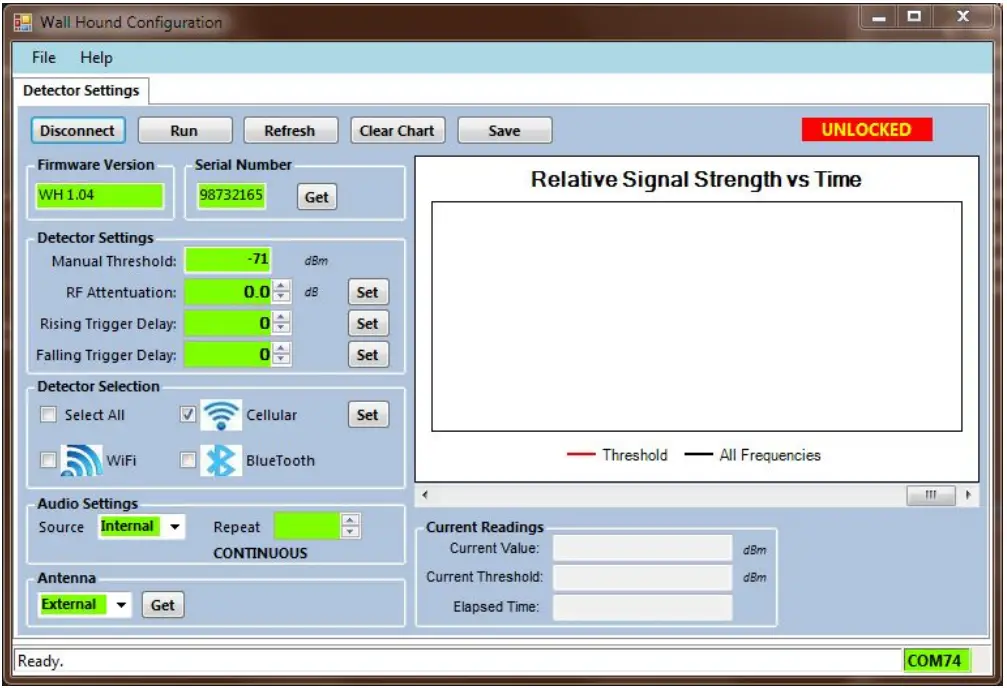Enable the BlueTooth detector checkbox
Screen dimensions: 1007x688
(190, 457)
